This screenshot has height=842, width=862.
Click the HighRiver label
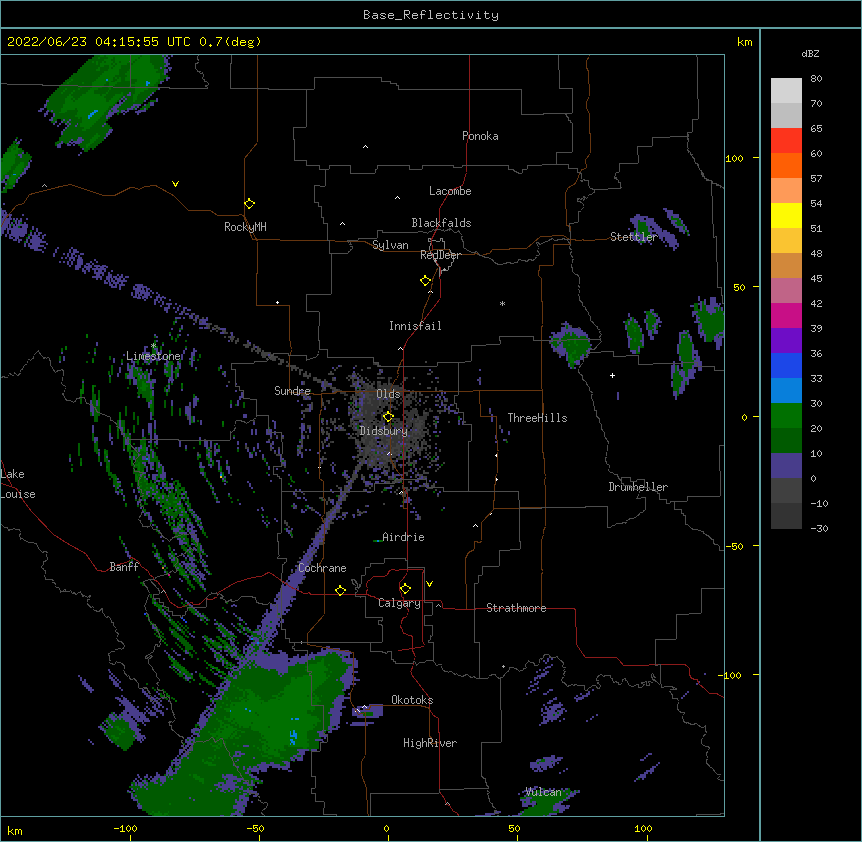(430, 743)
